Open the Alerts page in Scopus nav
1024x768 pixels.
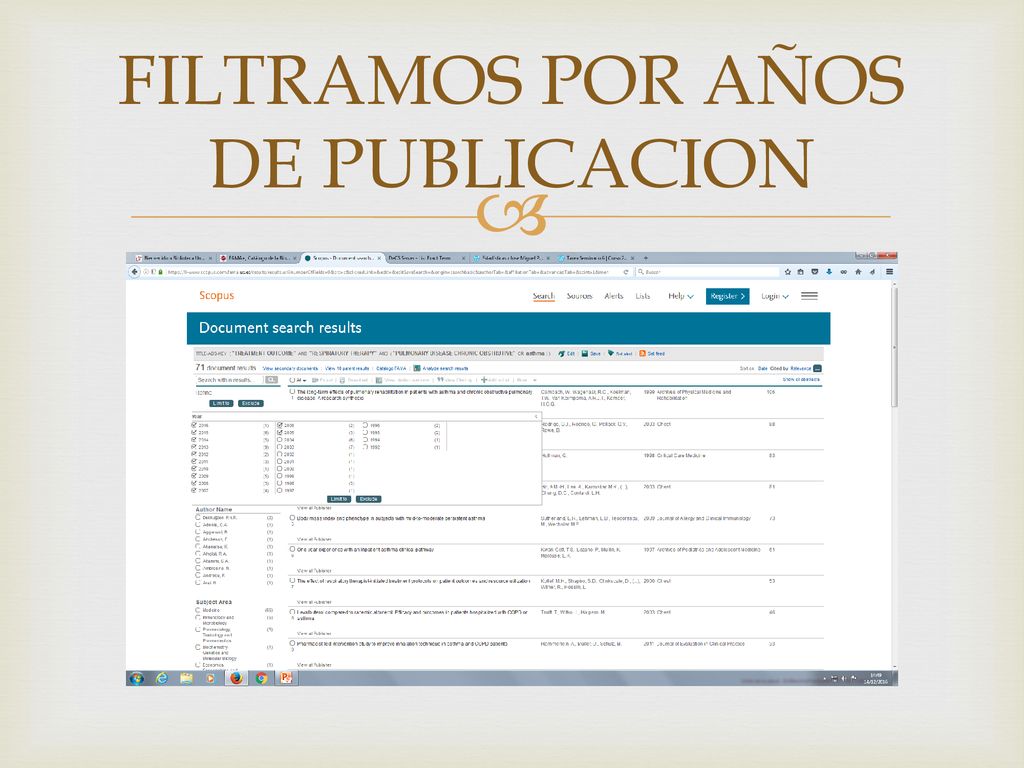point(614,296)
